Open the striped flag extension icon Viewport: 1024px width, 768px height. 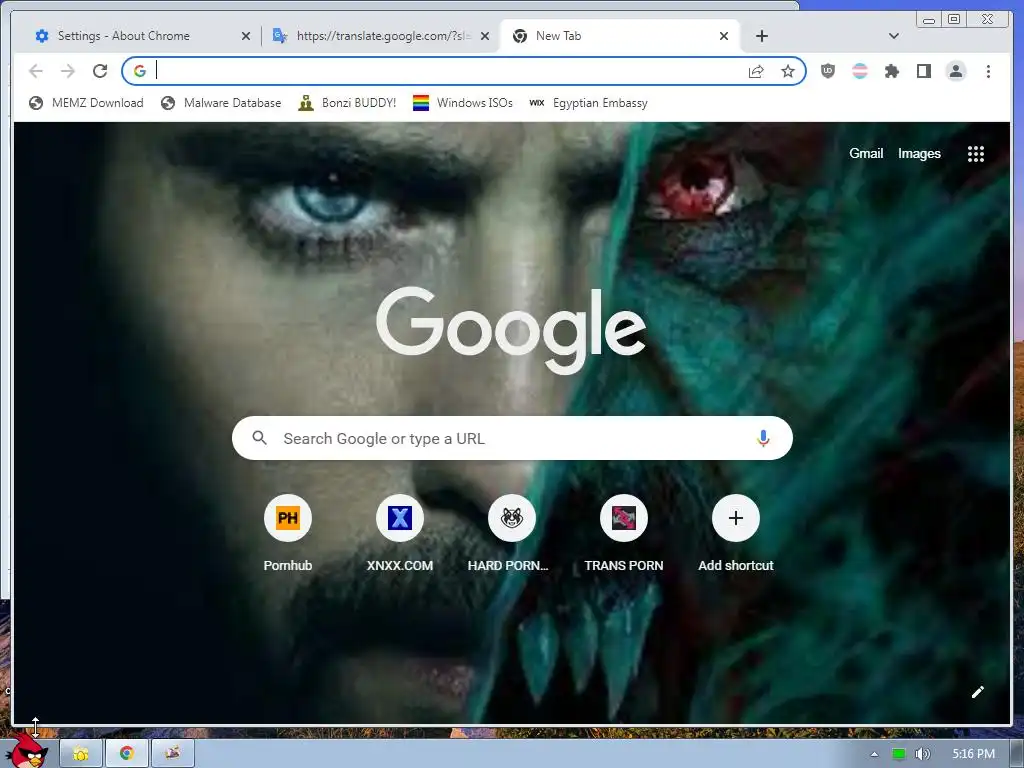coord(859,71)
